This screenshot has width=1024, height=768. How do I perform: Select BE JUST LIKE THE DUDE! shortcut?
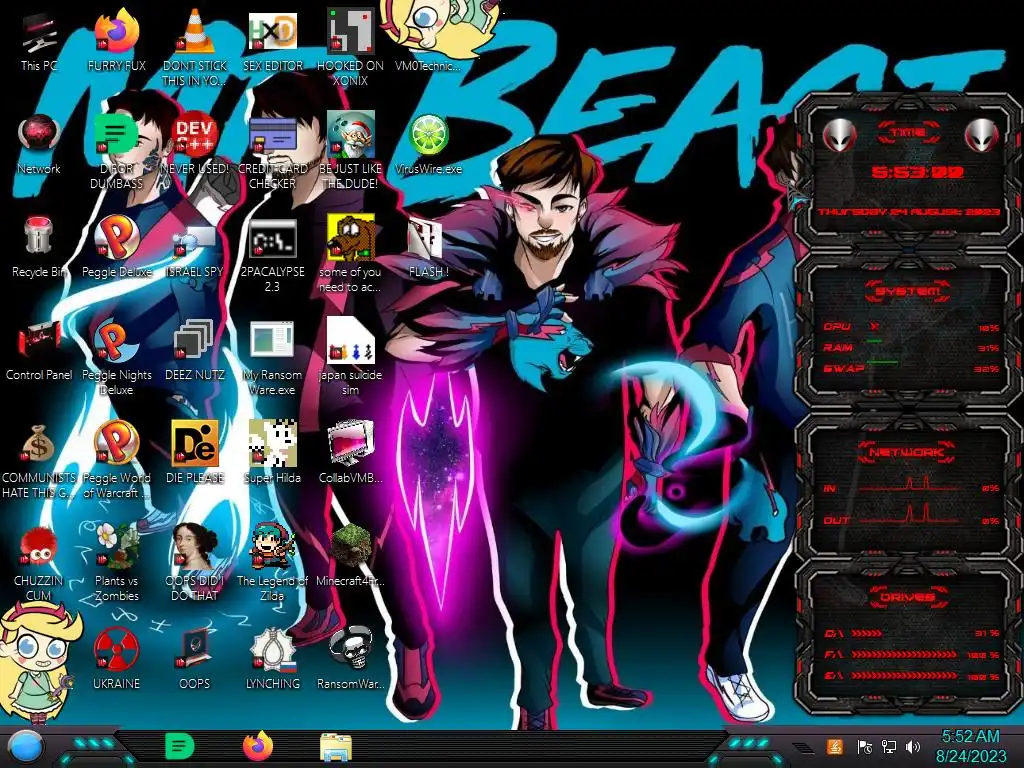350,152
